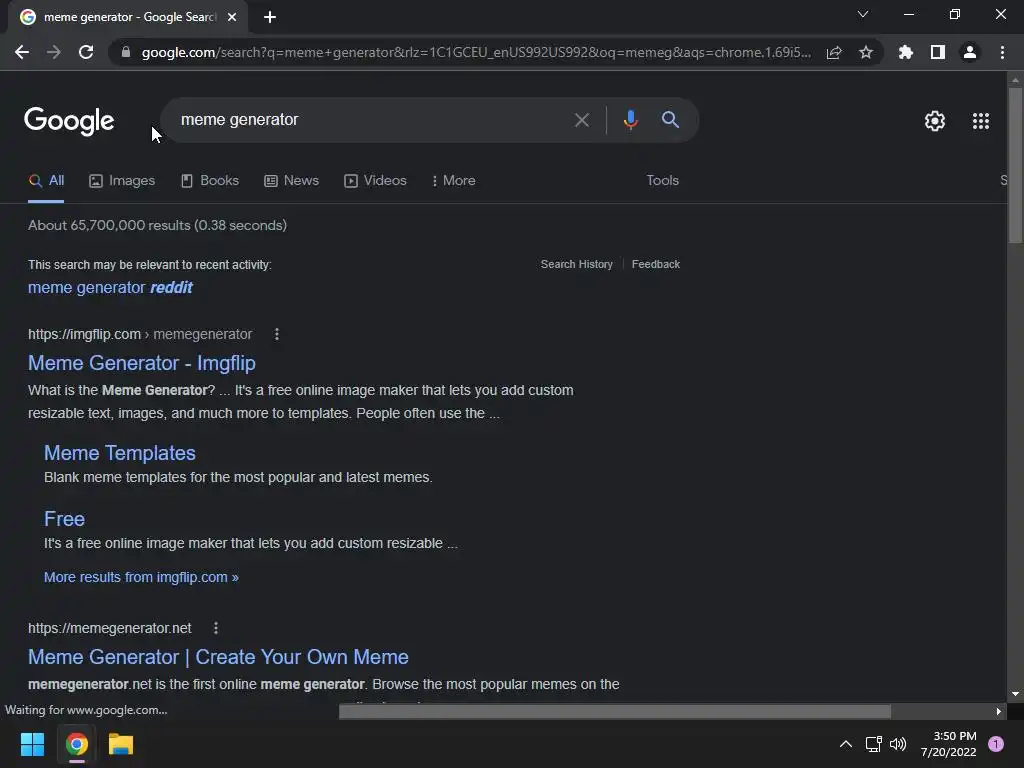The image size is (1024, 768).
Task: Close the meme generator tab
Action: click(x=232, y=18)
